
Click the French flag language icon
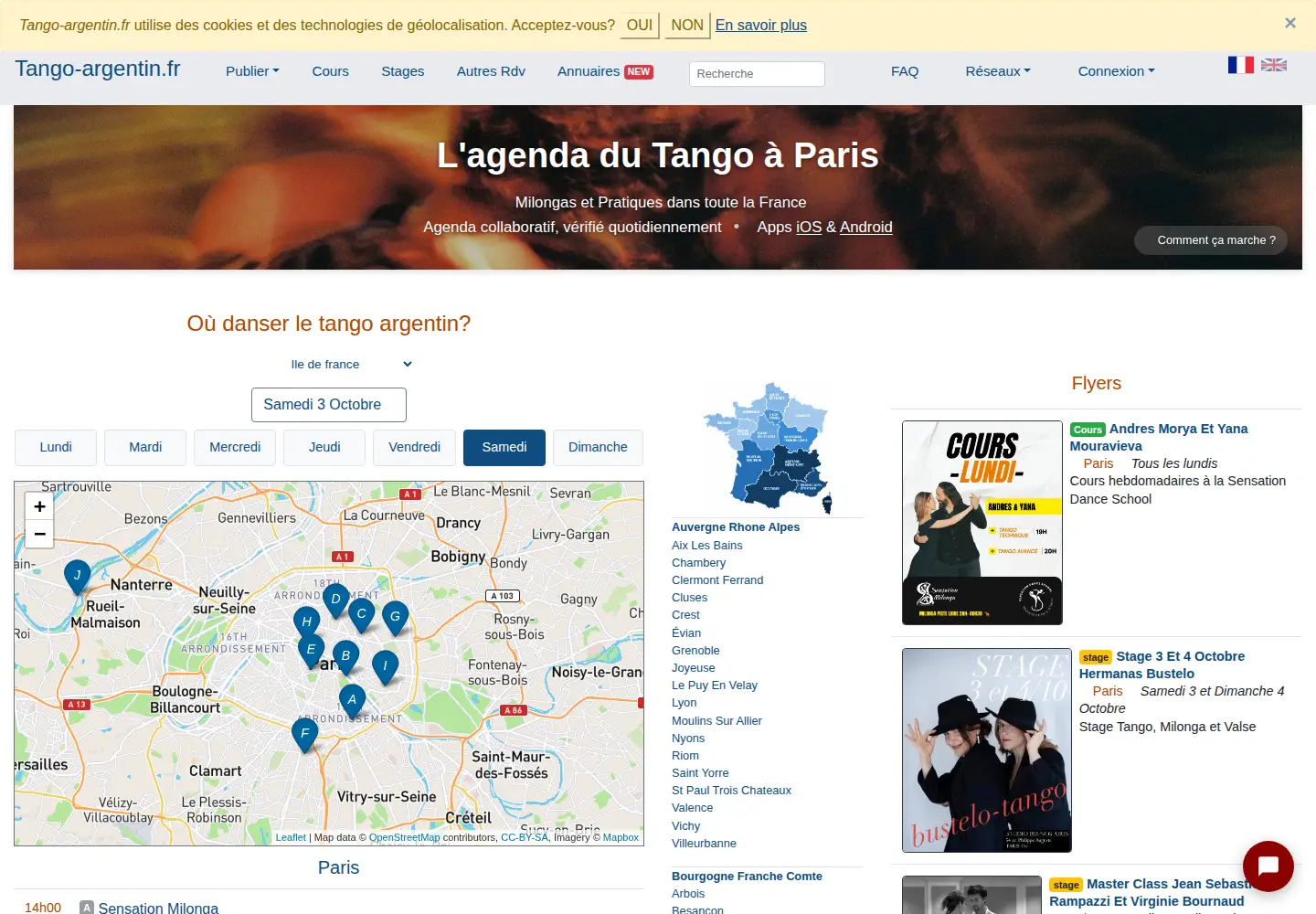(1240, 65)
